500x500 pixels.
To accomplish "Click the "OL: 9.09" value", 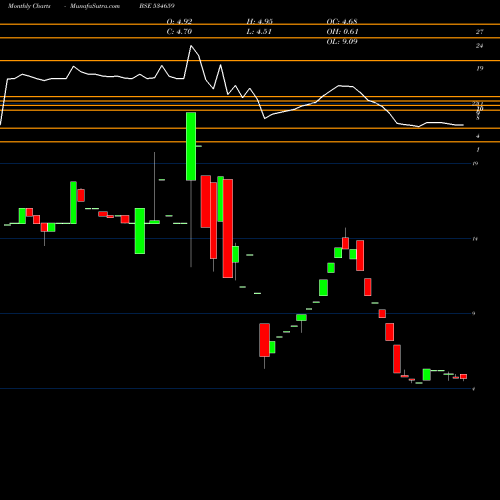I will pos(342,42).
